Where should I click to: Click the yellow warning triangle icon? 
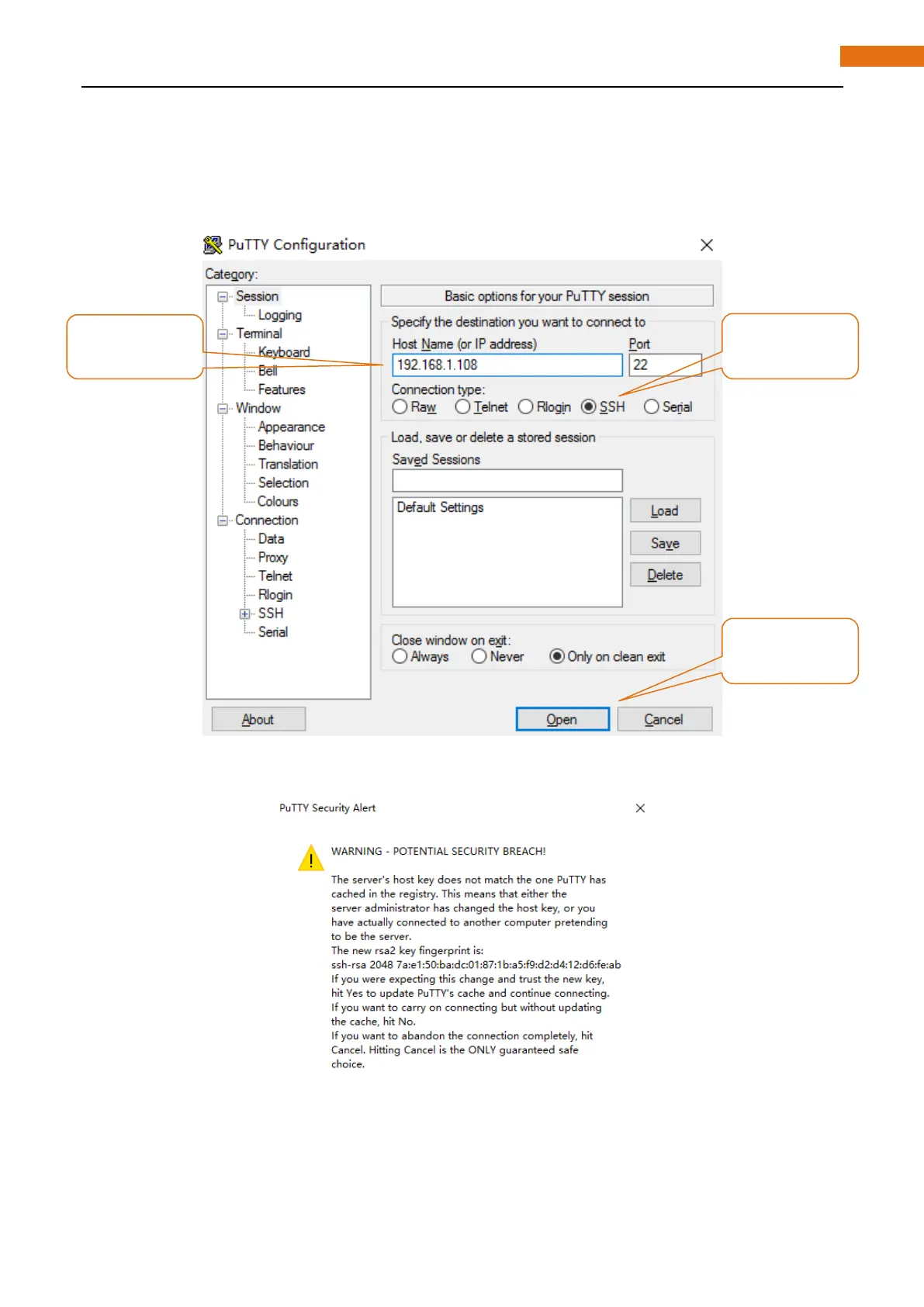tap(311, 858)
